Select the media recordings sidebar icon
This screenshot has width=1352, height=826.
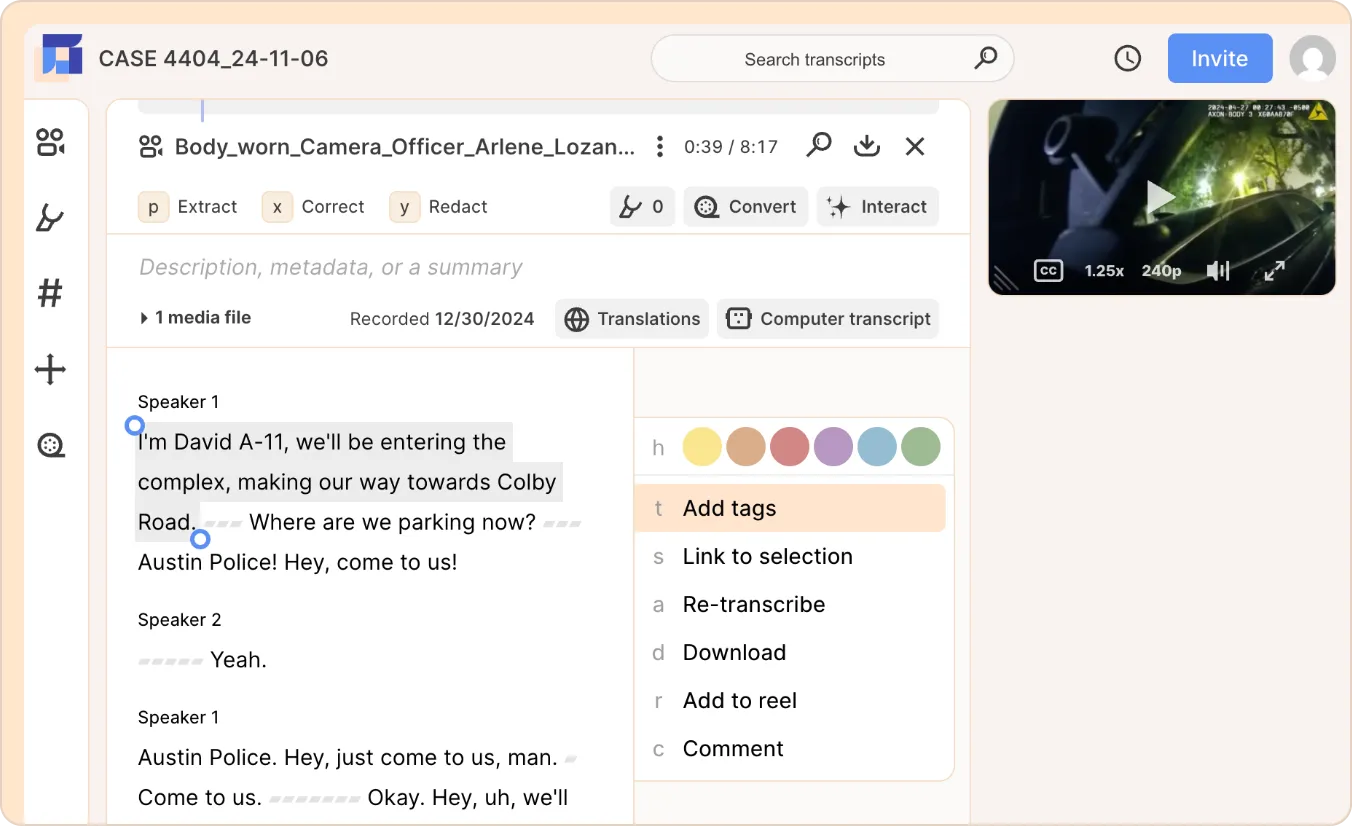click(x=50, y=142)
